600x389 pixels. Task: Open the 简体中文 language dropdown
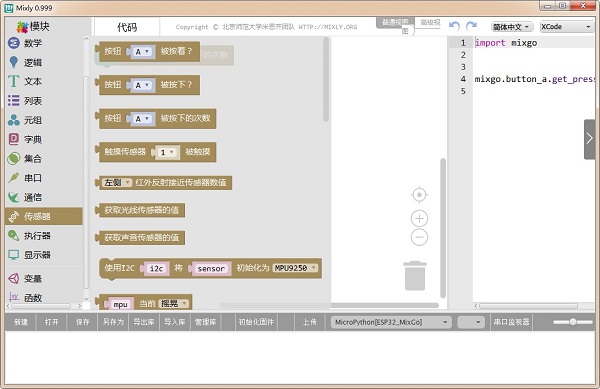tap(512, 27)
